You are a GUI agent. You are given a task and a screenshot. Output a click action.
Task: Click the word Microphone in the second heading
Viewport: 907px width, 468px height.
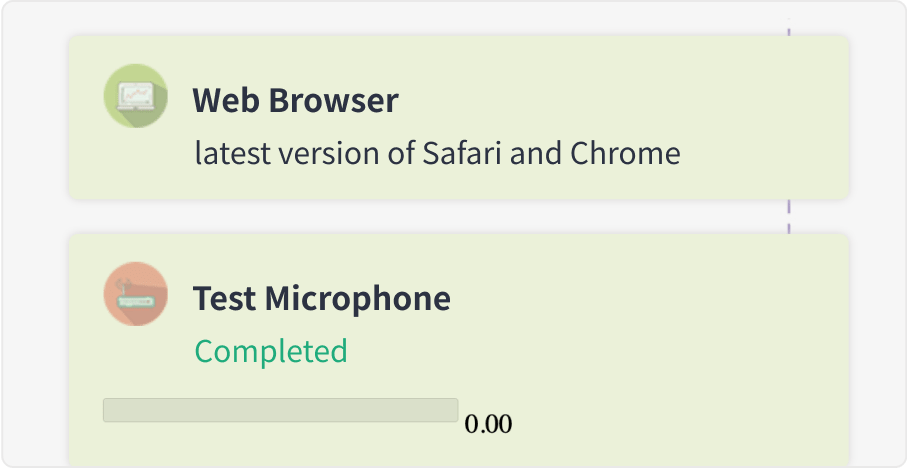(357, 298)
